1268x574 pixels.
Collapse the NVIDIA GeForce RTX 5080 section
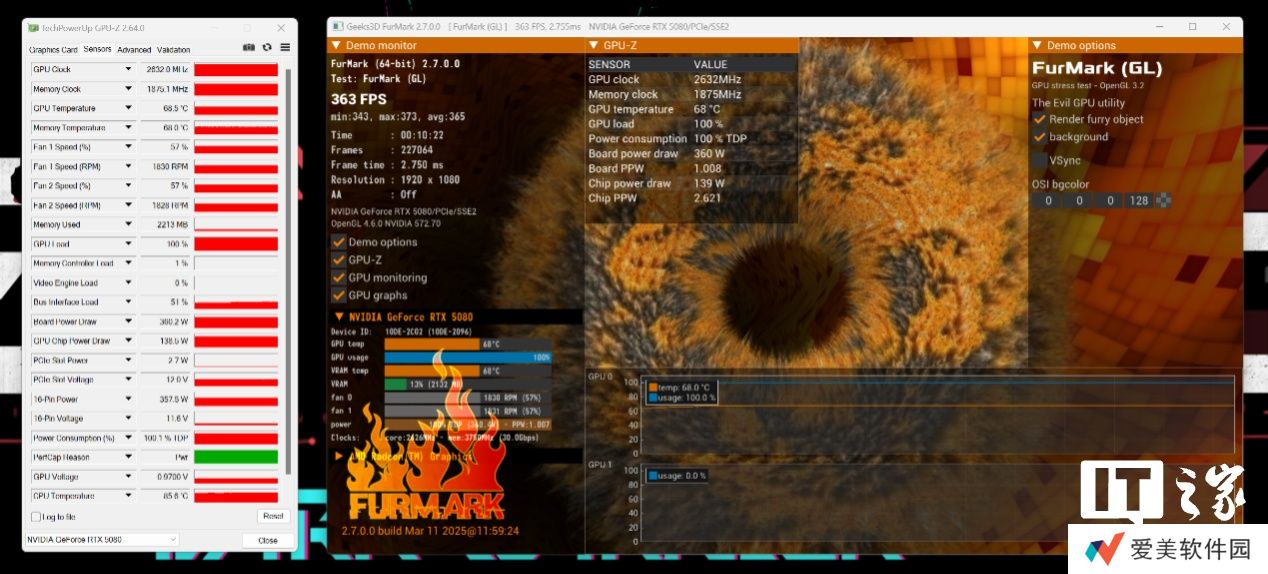coord(338,317)
